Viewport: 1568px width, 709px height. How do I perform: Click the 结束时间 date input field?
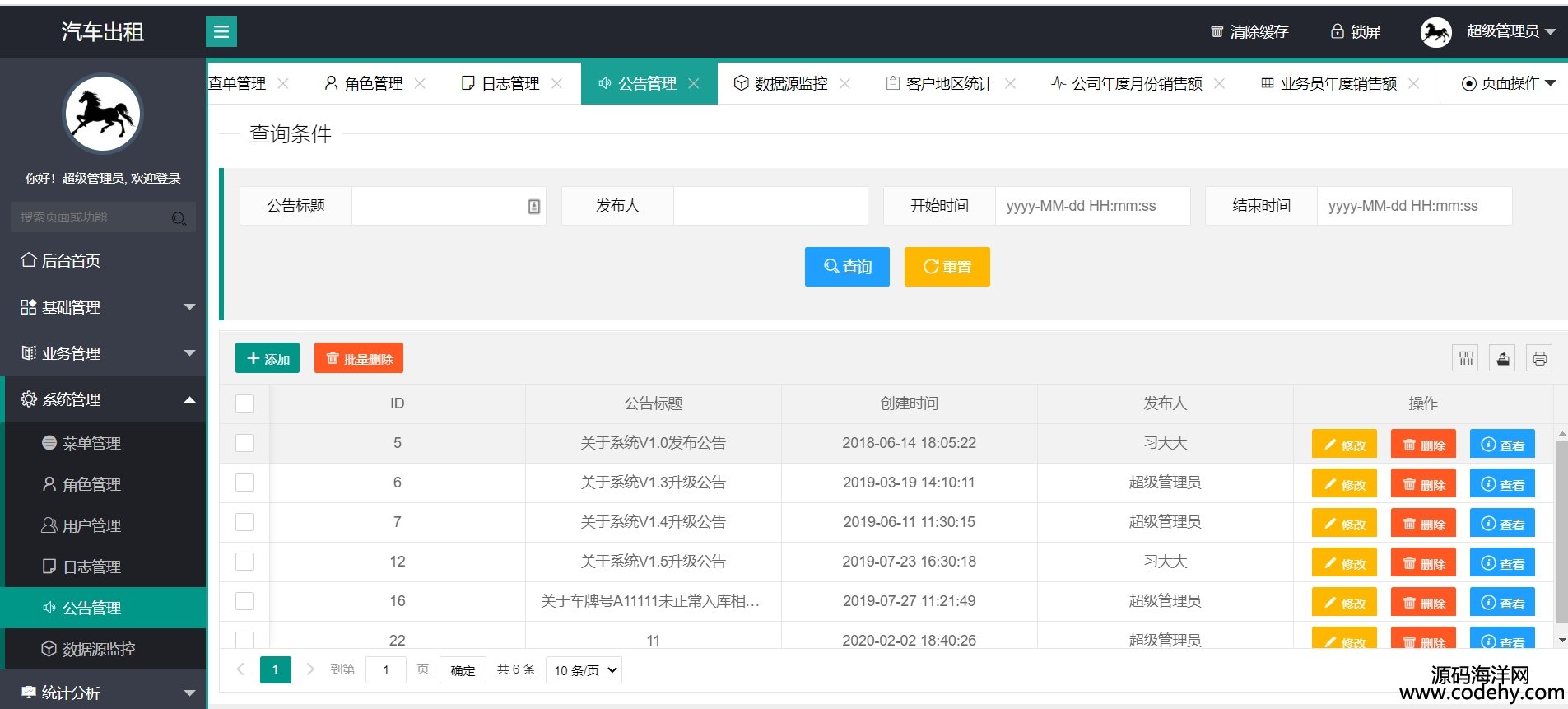click(1414, 206)
